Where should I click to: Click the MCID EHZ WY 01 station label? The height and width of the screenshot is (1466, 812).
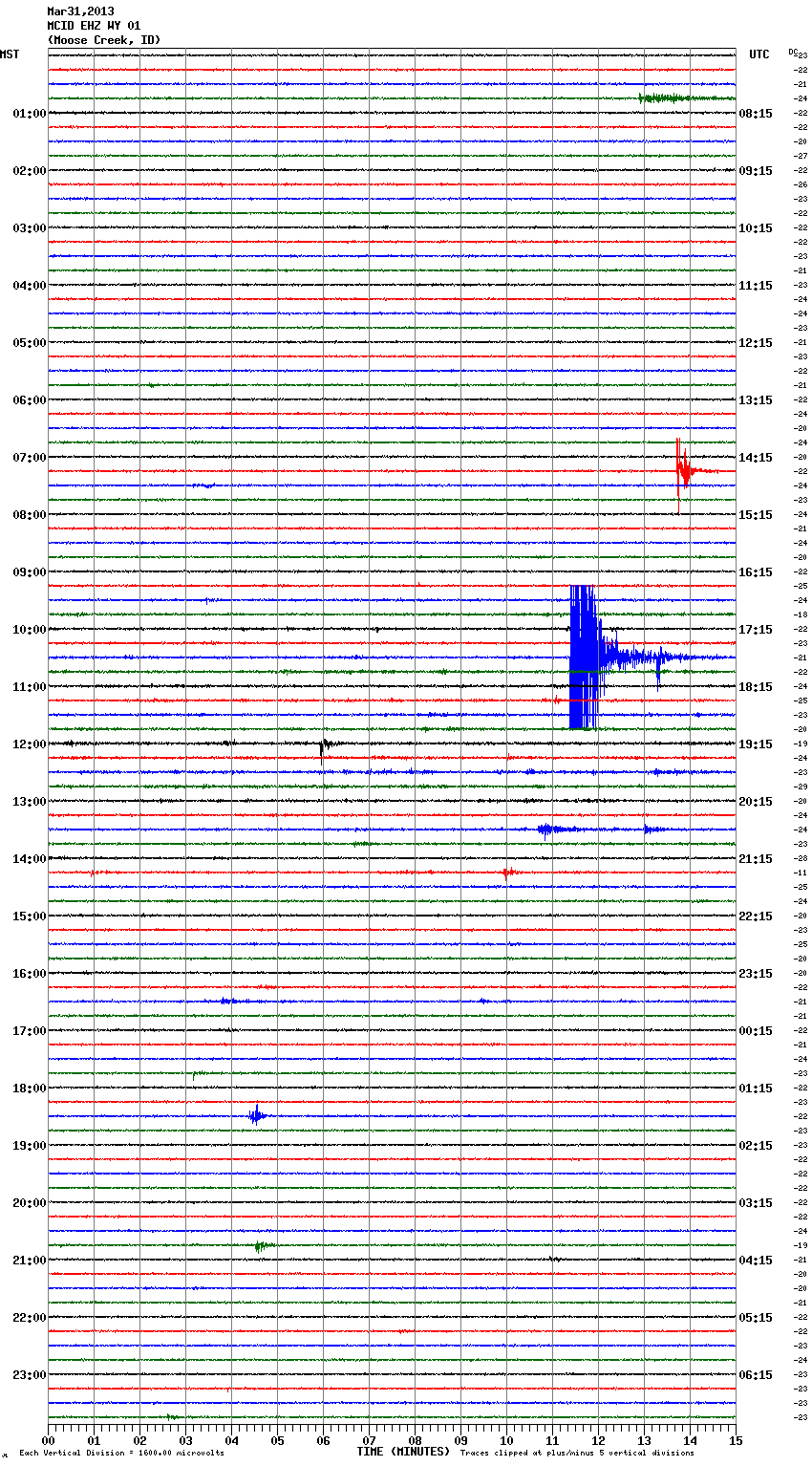(94, 26)
